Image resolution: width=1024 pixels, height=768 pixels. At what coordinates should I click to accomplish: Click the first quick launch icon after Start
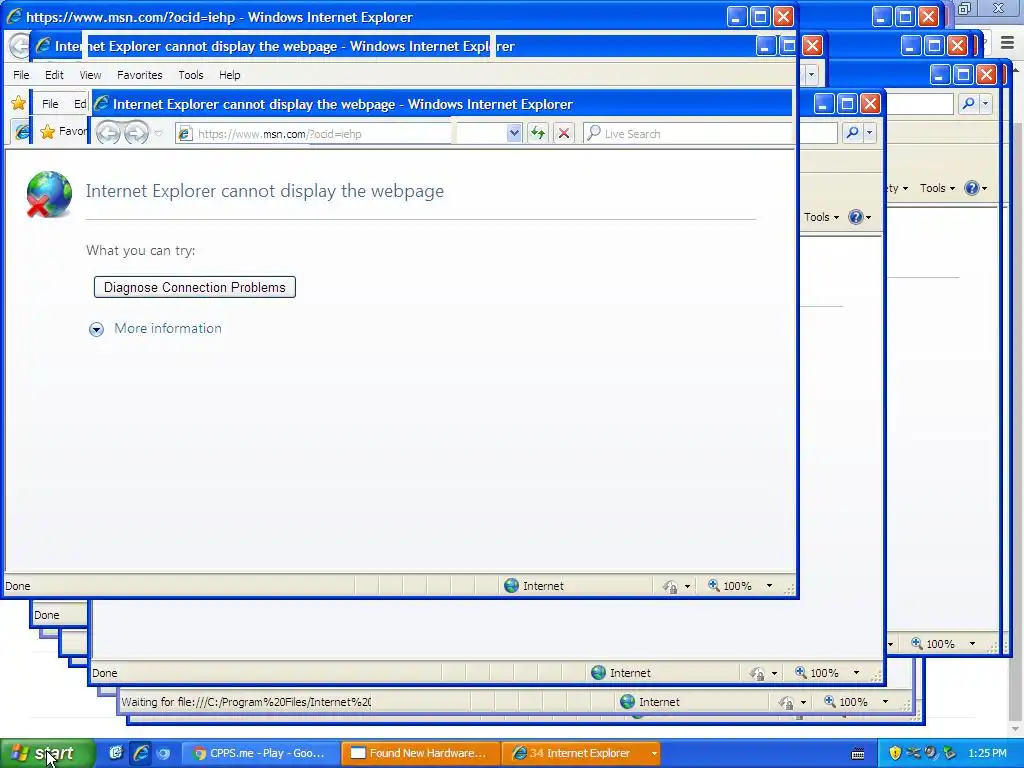click(x=116, y=753)
